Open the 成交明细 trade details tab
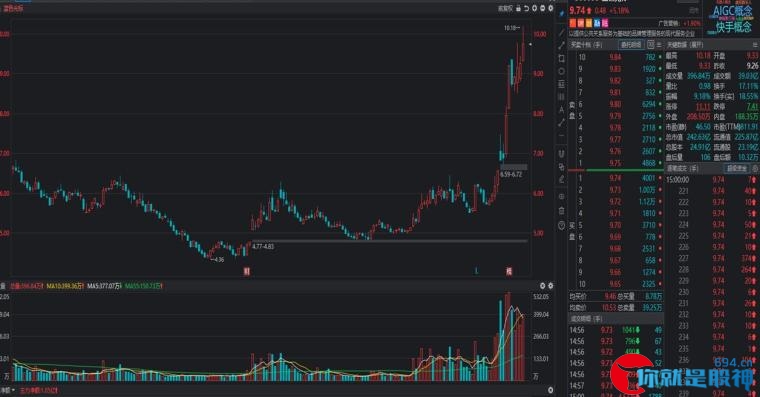The image size is (760, 397). pyautogui.click(x=586, y=318)
